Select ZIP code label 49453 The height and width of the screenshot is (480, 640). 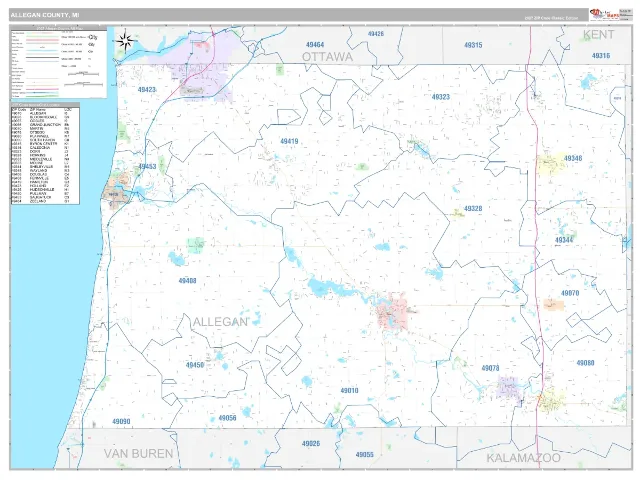147,167
